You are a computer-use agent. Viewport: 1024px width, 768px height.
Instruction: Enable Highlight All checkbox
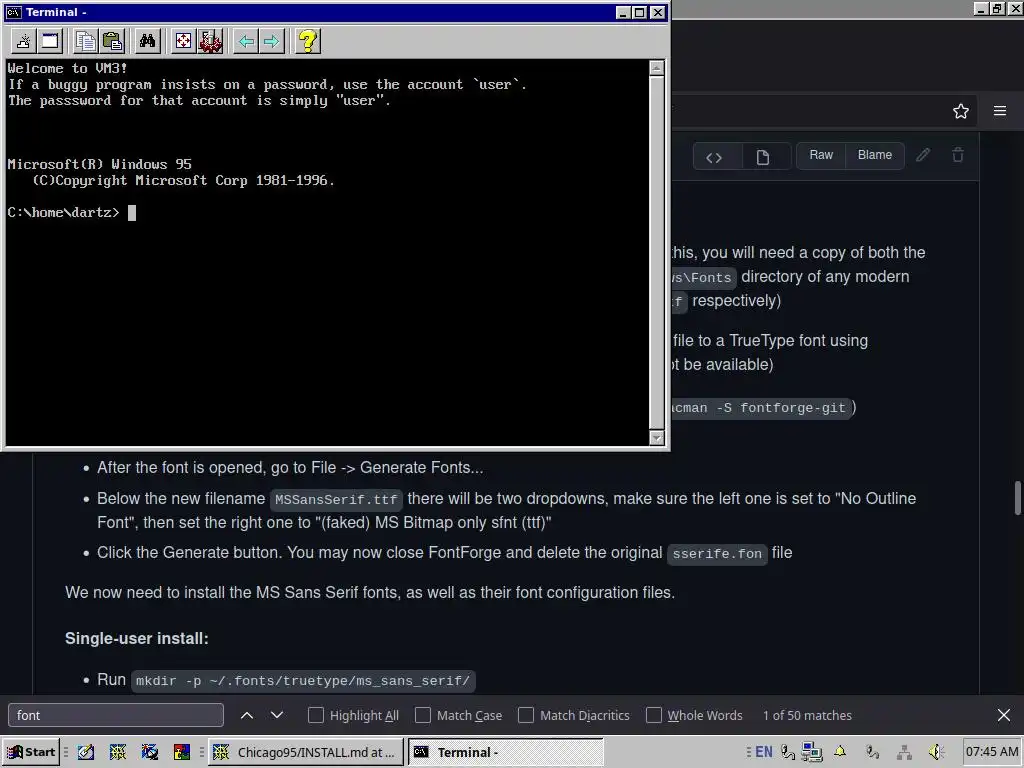[x=315, y=716]
